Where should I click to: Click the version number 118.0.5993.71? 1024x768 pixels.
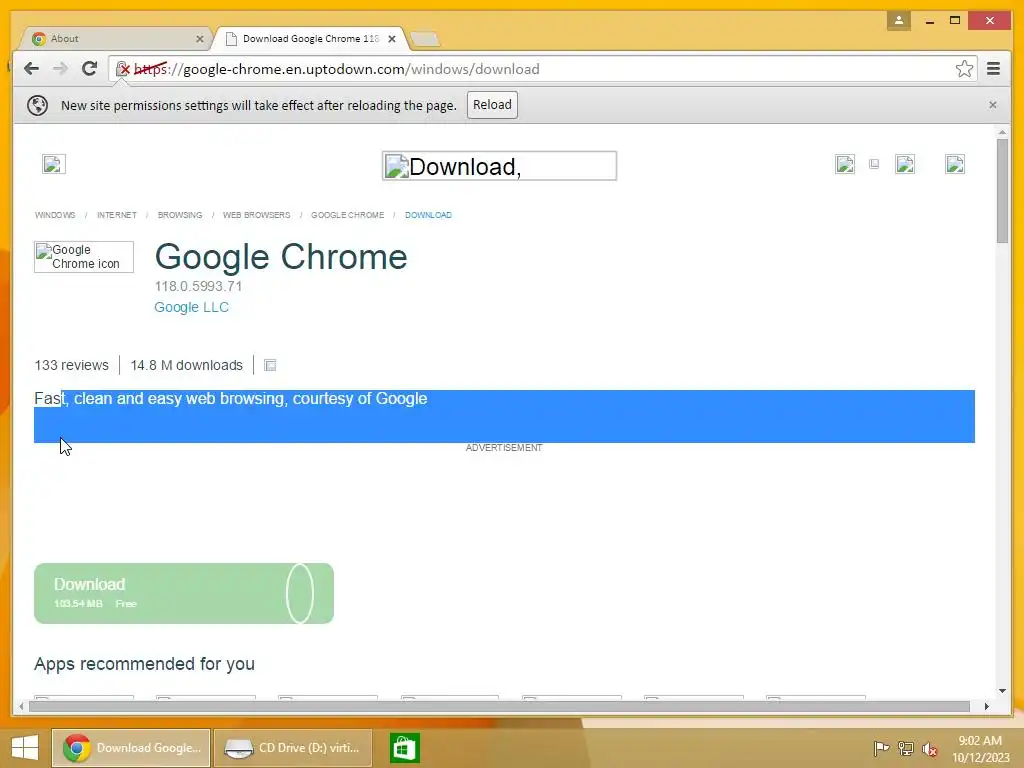point(198,286)
